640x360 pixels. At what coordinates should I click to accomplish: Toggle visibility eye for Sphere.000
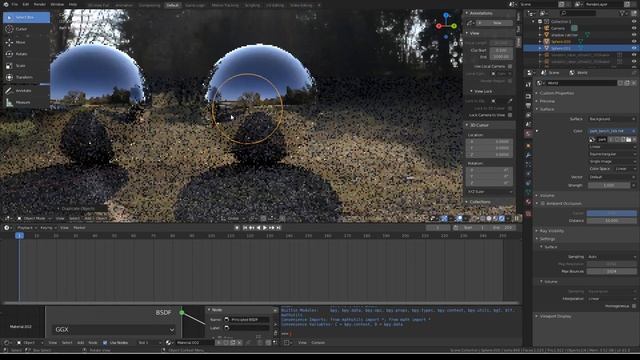pyautogui.click(x=634, y=41)
